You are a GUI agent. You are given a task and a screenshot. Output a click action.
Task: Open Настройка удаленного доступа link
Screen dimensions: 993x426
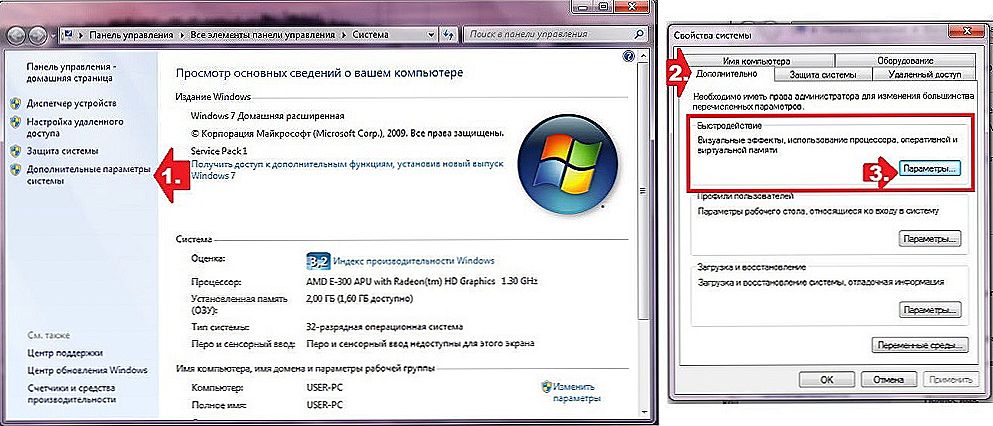(x=75, y=128)
